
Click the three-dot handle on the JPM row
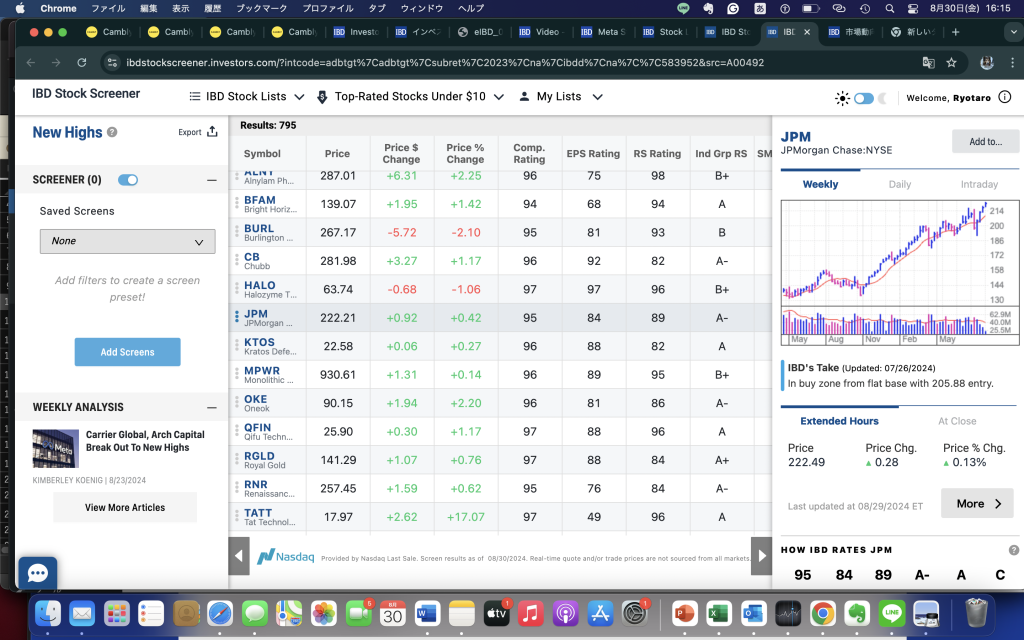point(236,318)
